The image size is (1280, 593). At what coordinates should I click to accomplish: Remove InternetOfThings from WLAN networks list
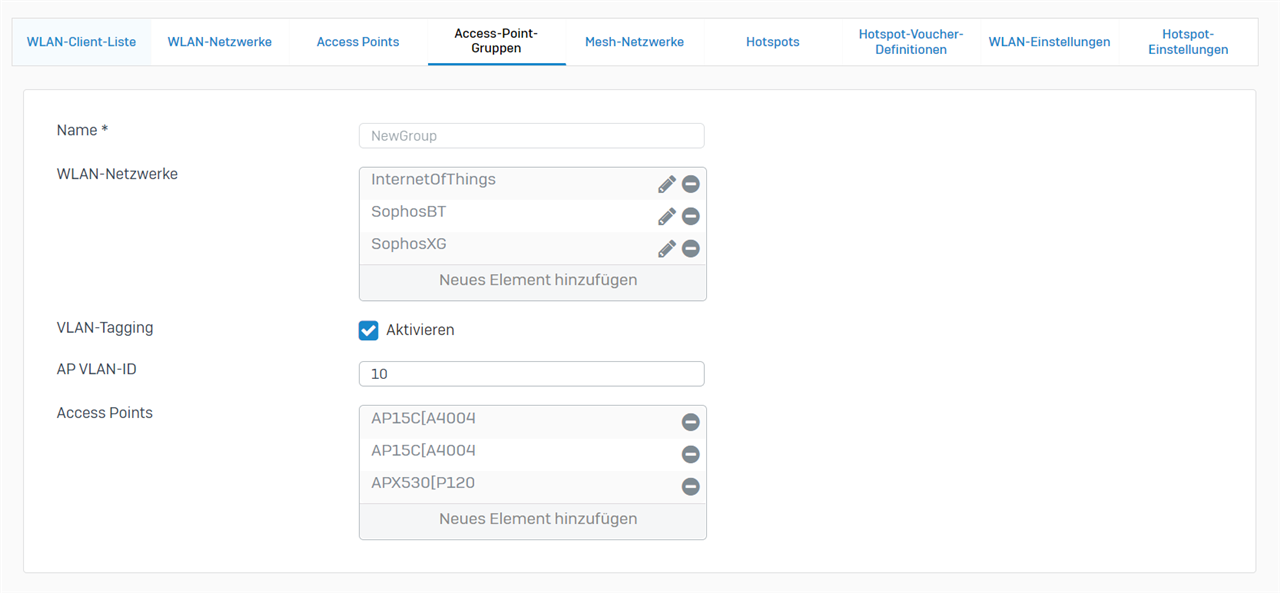(x=690, y=184)
